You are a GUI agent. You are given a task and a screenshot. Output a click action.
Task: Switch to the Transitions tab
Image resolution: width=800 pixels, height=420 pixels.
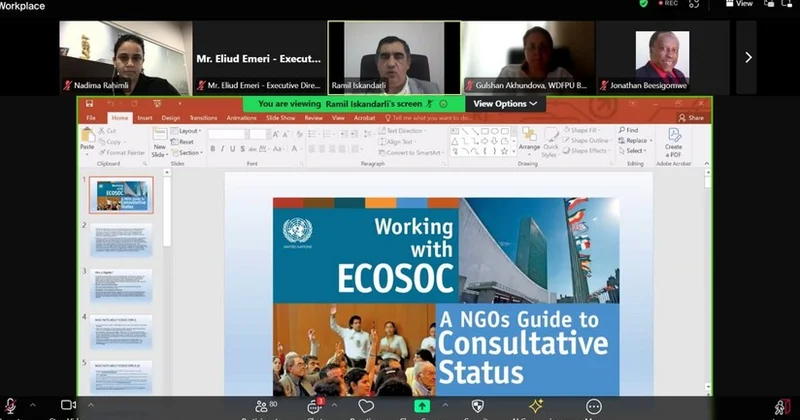click(203, 118)
